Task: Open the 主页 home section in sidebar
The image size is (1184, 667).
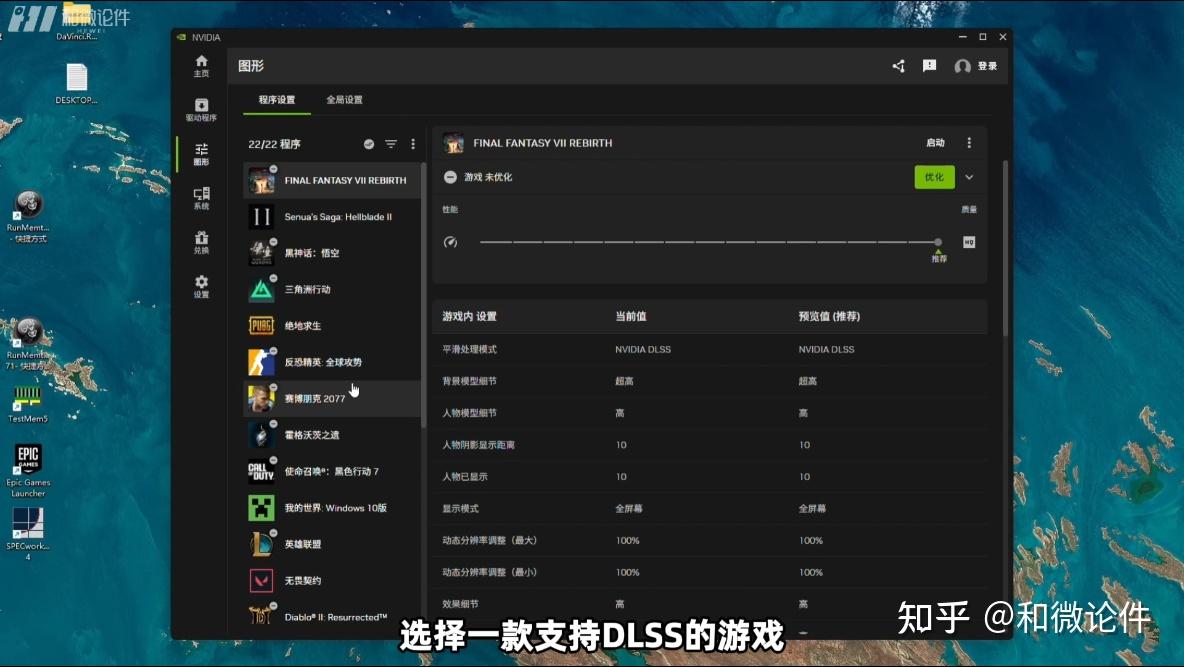Action: tap(201, 66)
